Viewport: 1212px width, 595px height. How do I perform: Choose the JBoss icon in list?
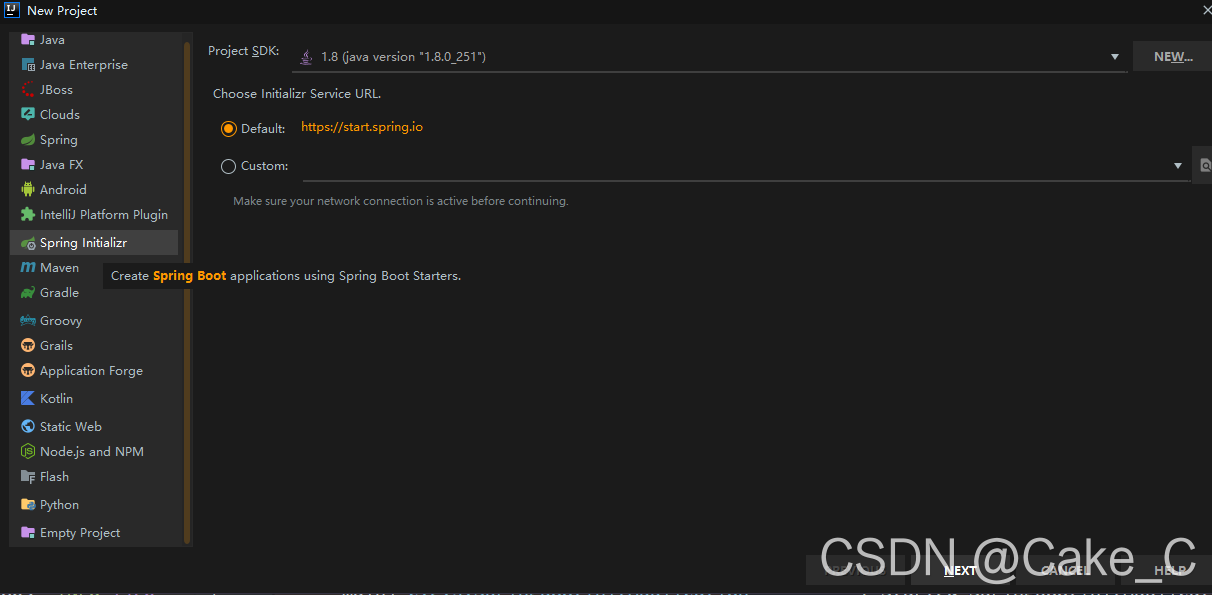[x=28, y=89]
